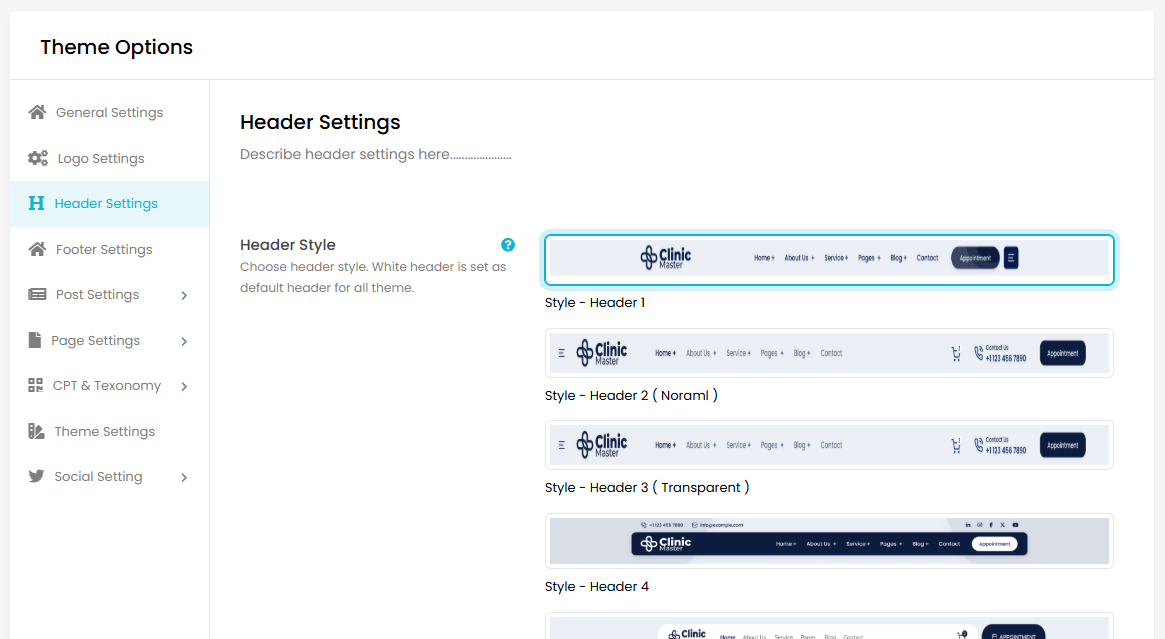Viewport: 1165px width, 639px height.
Task: Open the Footer Settings section
Action: coord(104,249)
